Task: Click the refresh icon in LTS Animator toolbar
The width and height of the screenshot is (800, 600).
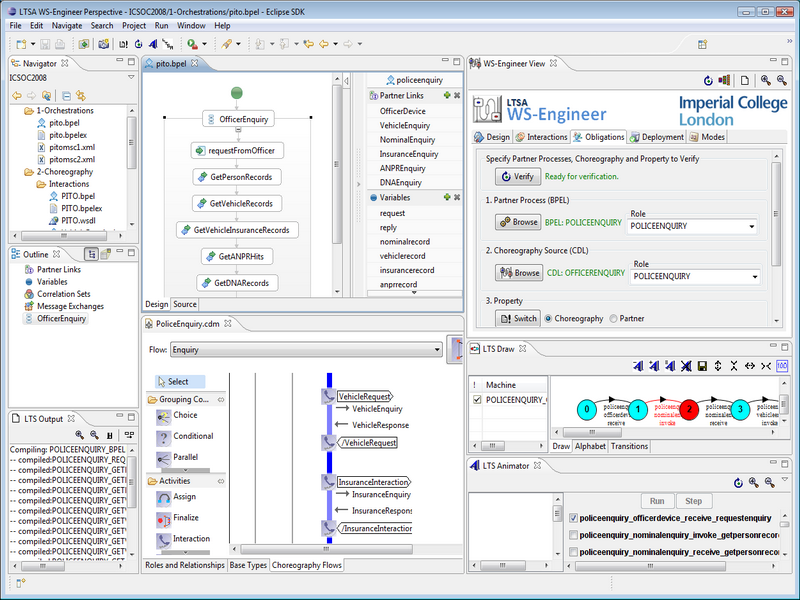Action: coord(738,482)
